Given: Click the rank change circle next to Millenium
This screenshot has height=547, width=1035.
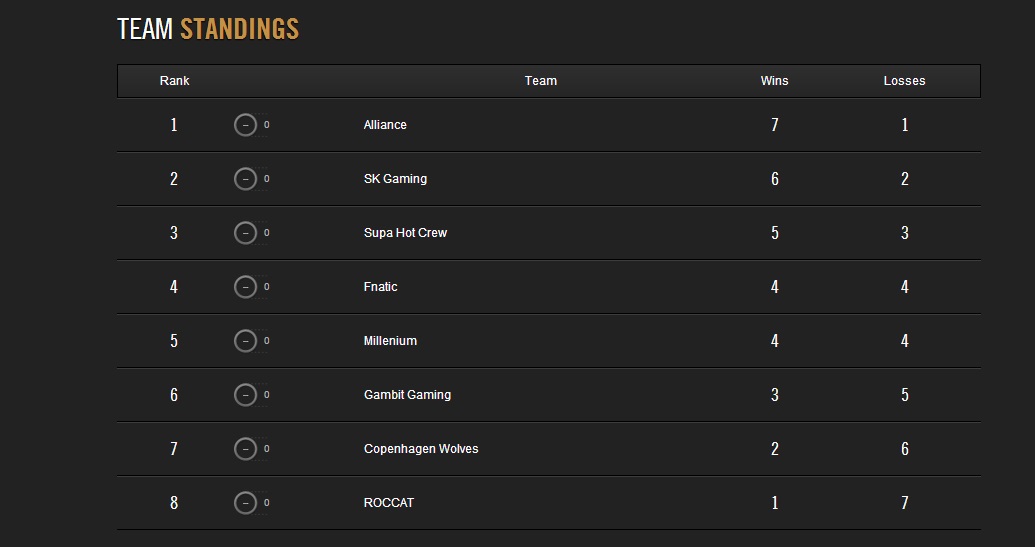Looking at the screenshot, I should (245, 341).
